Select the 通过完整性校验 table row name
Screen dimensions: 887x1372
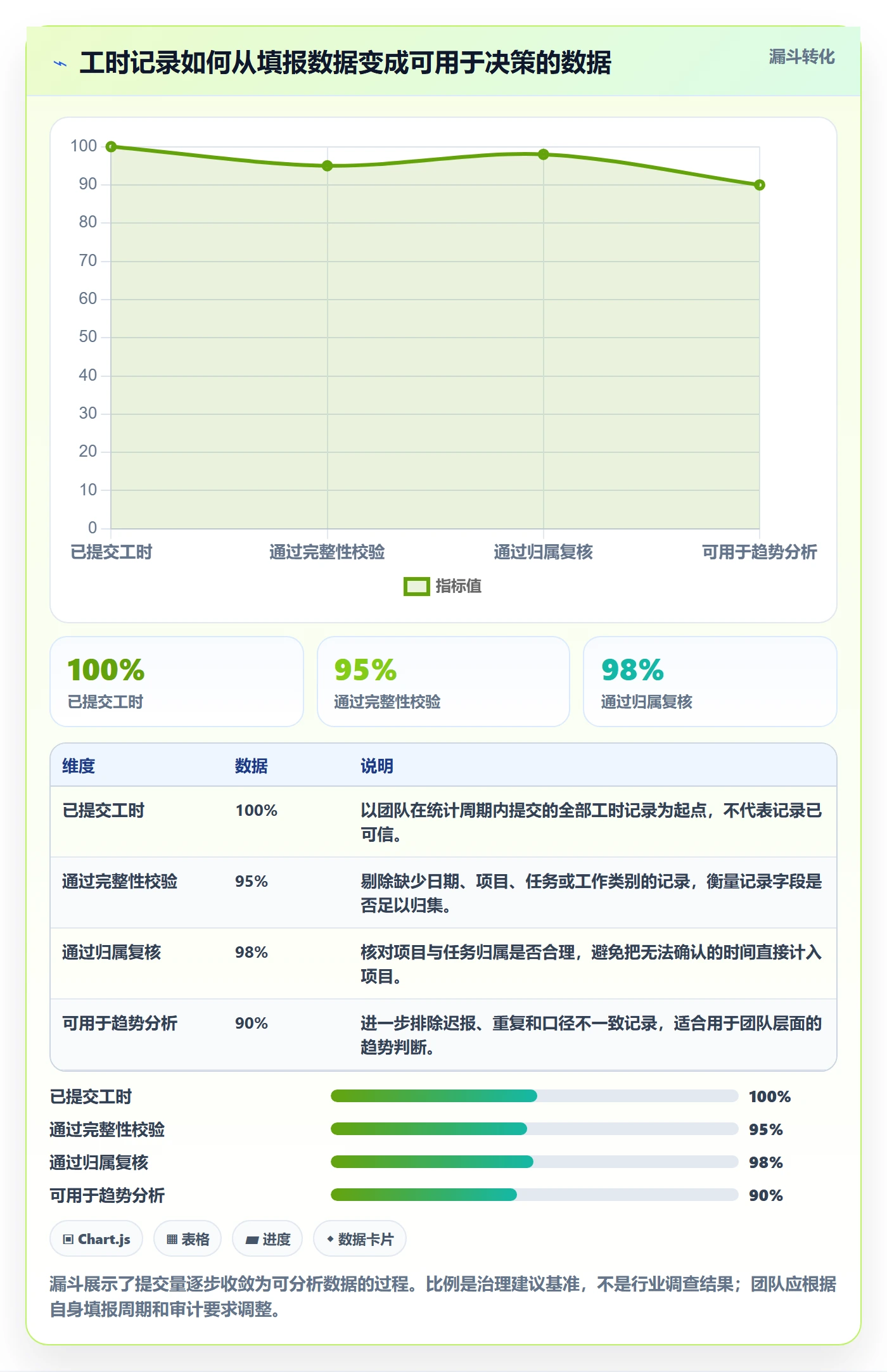click(x=120, y=882)
